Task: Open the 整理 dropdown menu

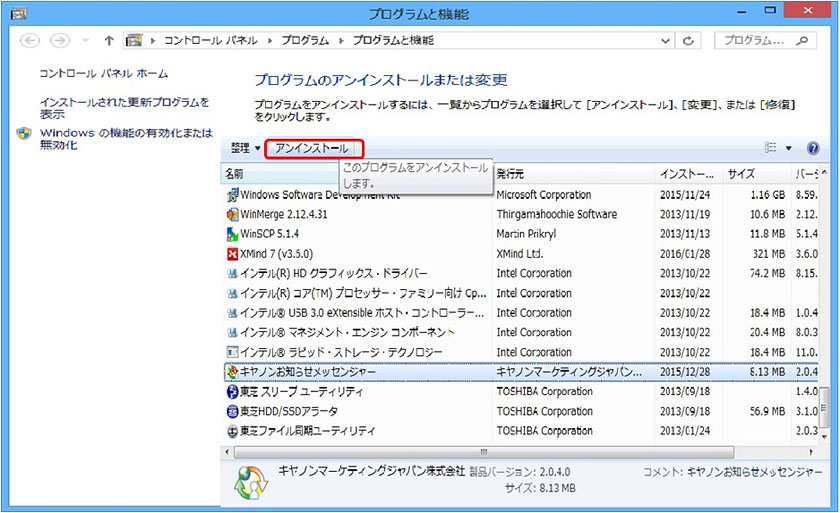Action: coord(245,148)
